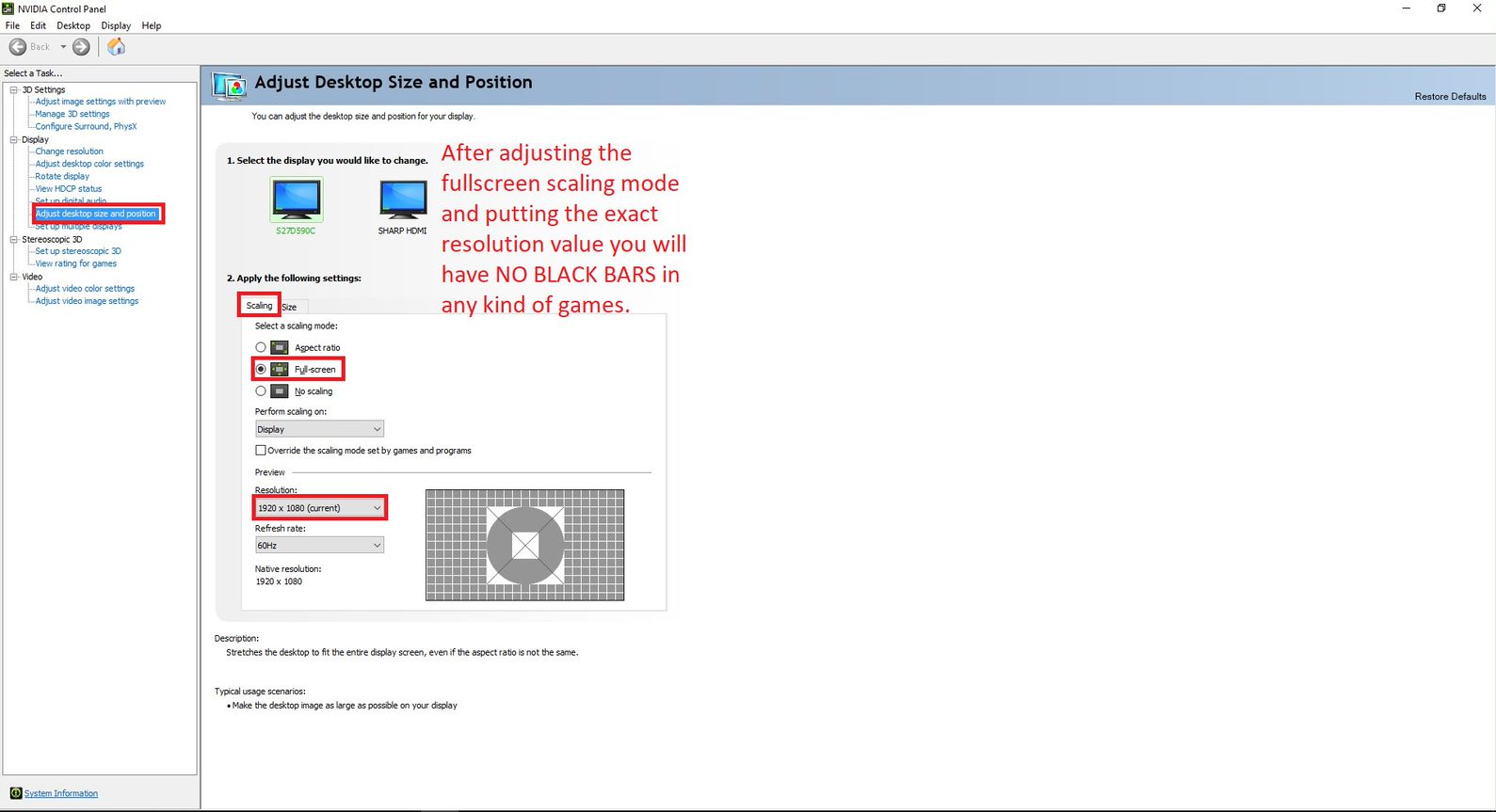Viewport: 1496px width, 812px height.
Task: Open the File menu
Action: (x=12, y=25)
